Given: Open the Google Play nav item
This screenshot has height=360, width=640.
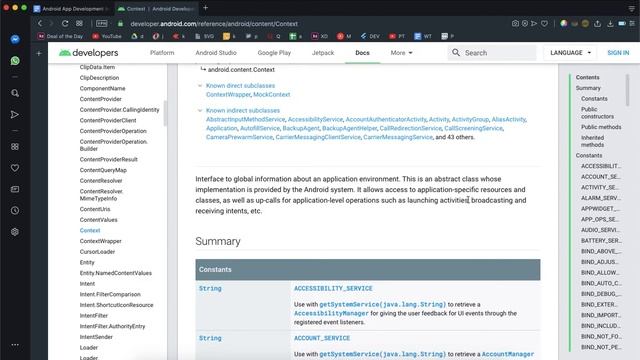Looking at the screenshot, I should tap(274, 53).
